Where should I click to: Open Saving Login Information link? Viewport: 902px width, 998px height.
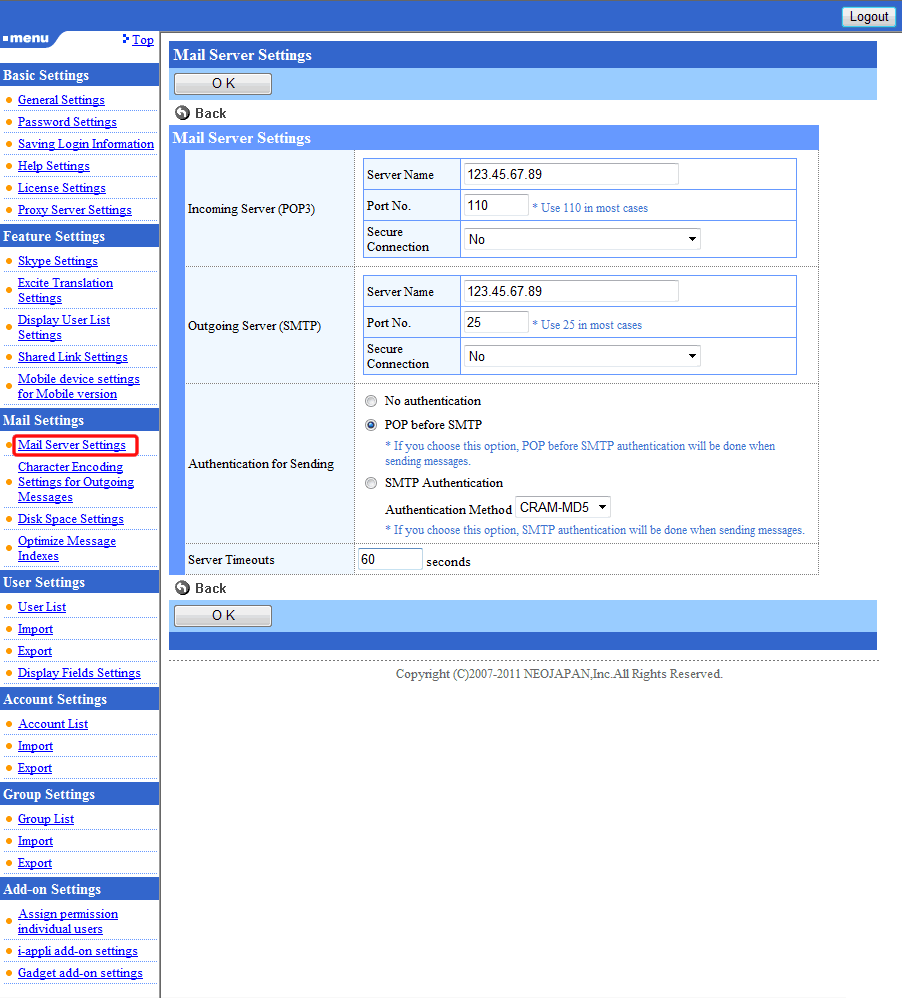click(86, 144)
